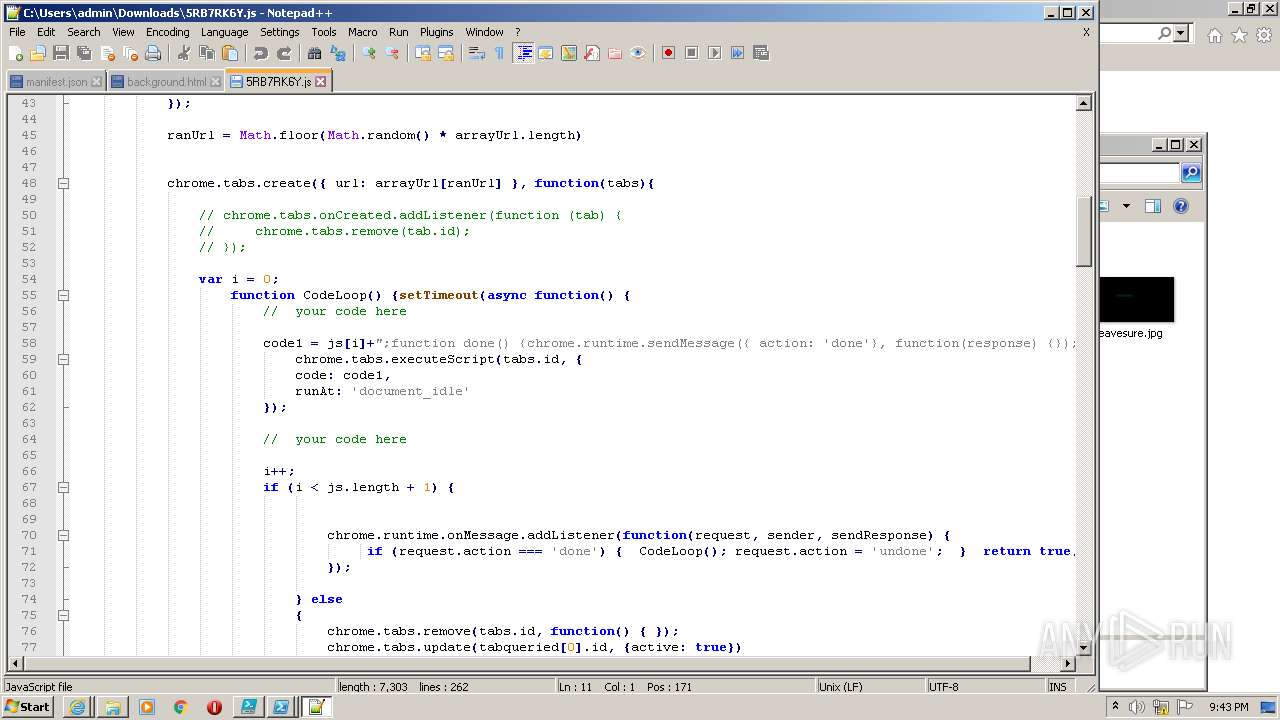Open the Document Map panel
Image resolution: width=1280 pixels, height=720 pixels.
pyautogui.click(x=569, y=53)
